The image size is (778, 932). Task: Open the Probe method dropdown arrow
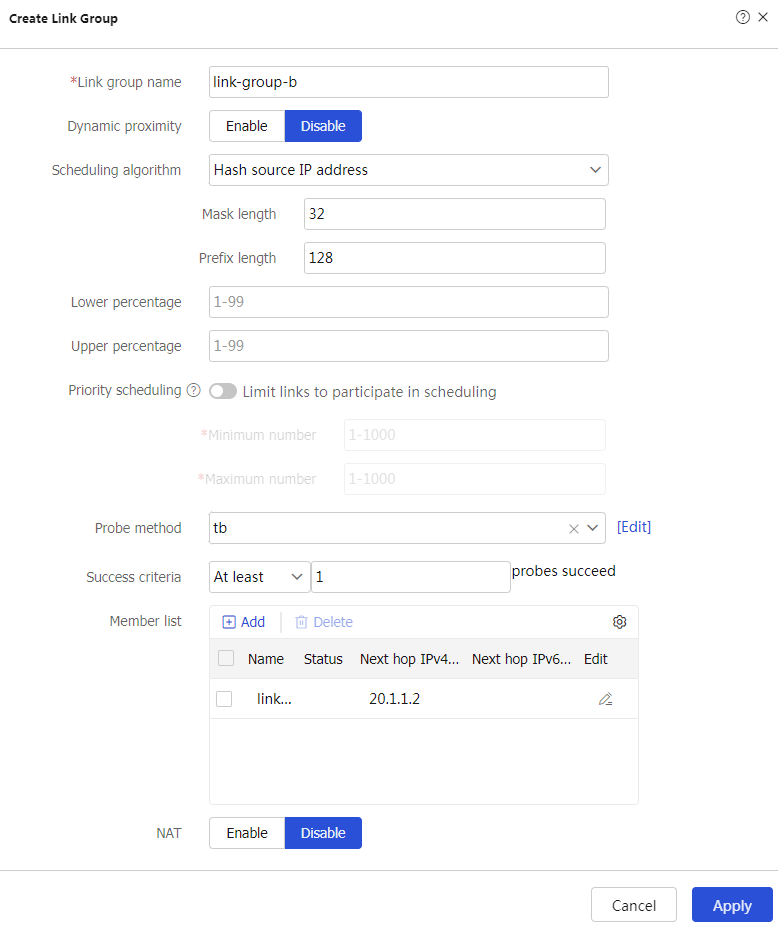pos(593,528)
